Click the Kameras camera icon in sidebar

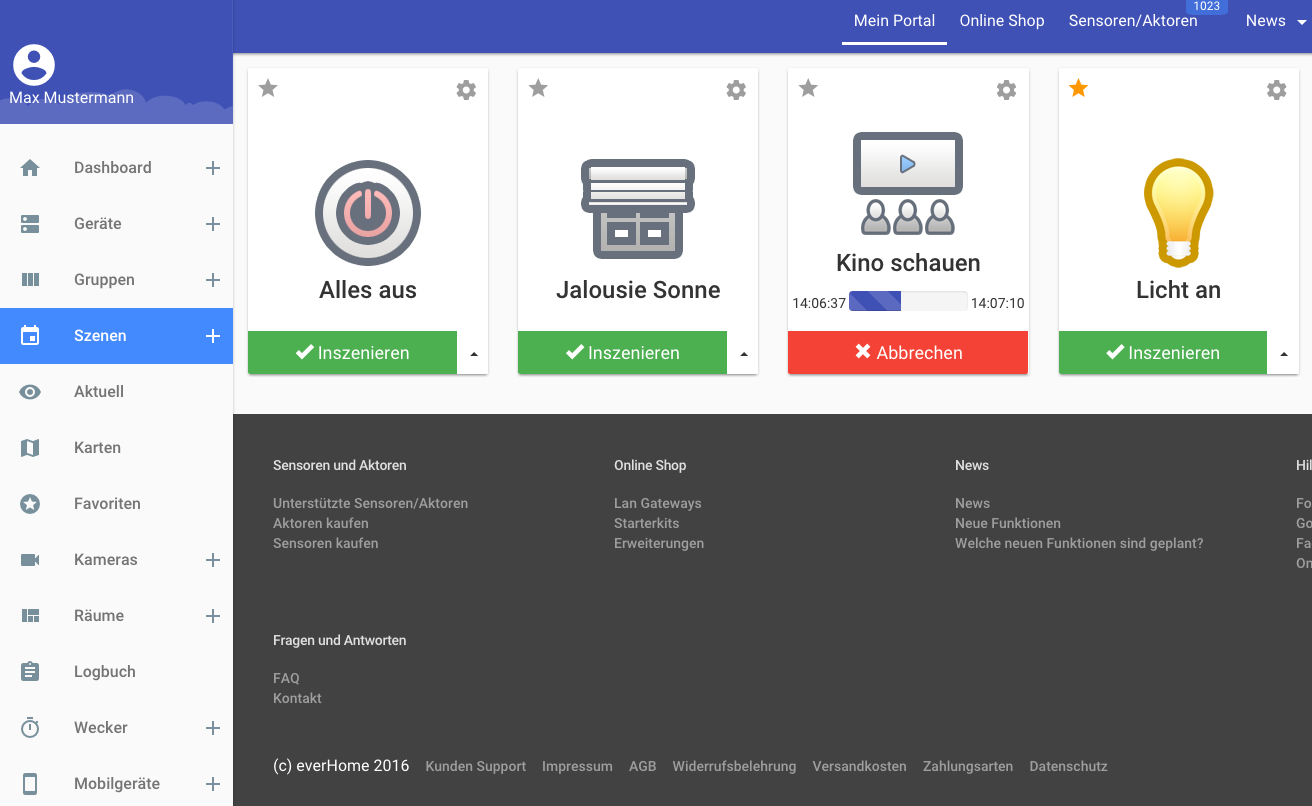[x=30, y=560]
